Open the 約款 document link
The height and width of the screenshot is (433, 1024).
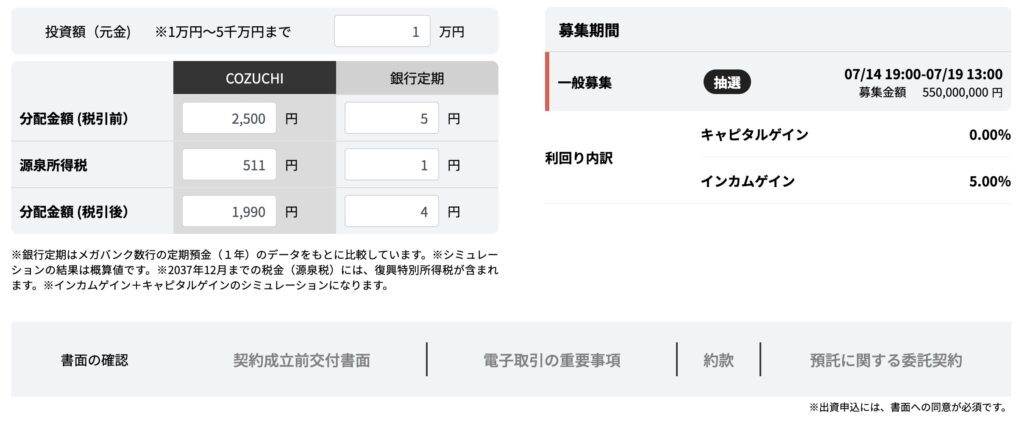coord(718,360)
